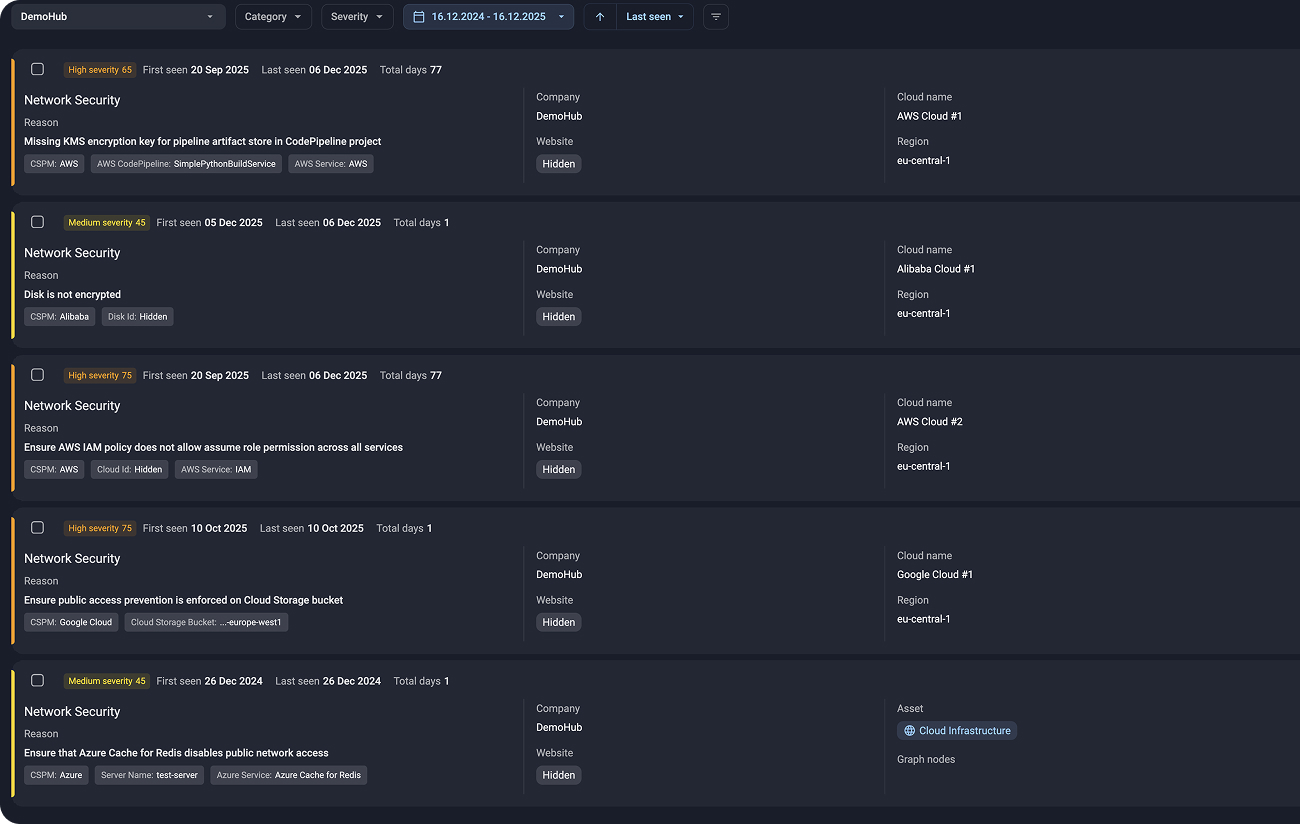
Task: Click the calendar icon in date range
Action: click(419, 17)
